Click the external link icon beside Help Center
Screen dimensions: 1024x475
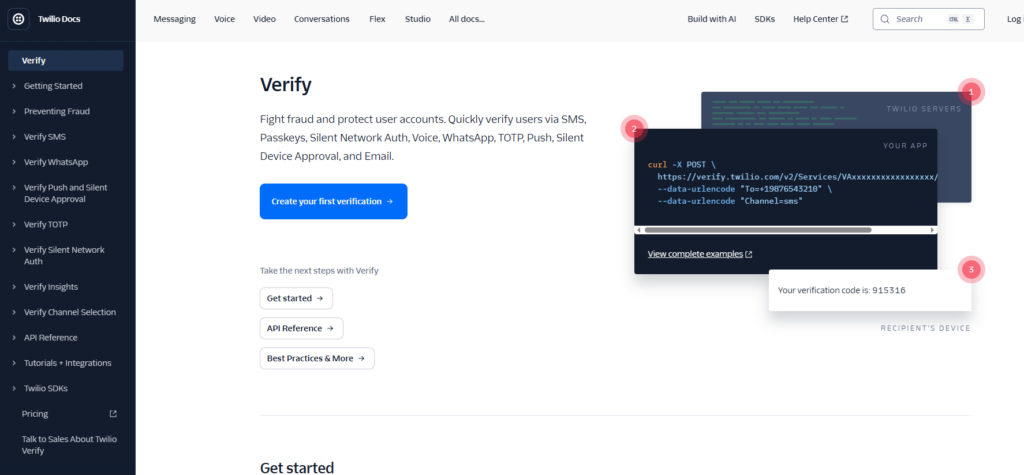click(844, 20)
